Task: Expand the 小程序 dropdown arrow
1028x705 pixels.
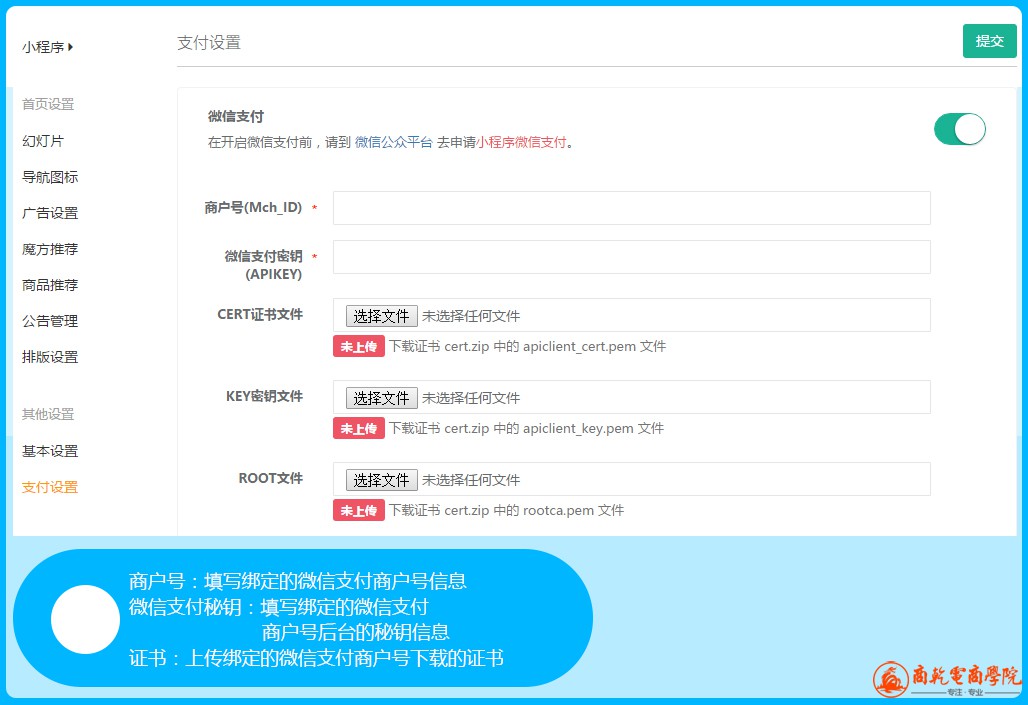Action: (x=70, y=47)
